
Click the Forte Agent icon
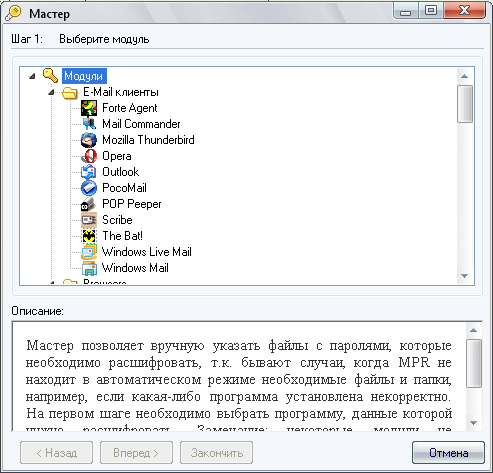pyautogui.click(x=89, y=108)
